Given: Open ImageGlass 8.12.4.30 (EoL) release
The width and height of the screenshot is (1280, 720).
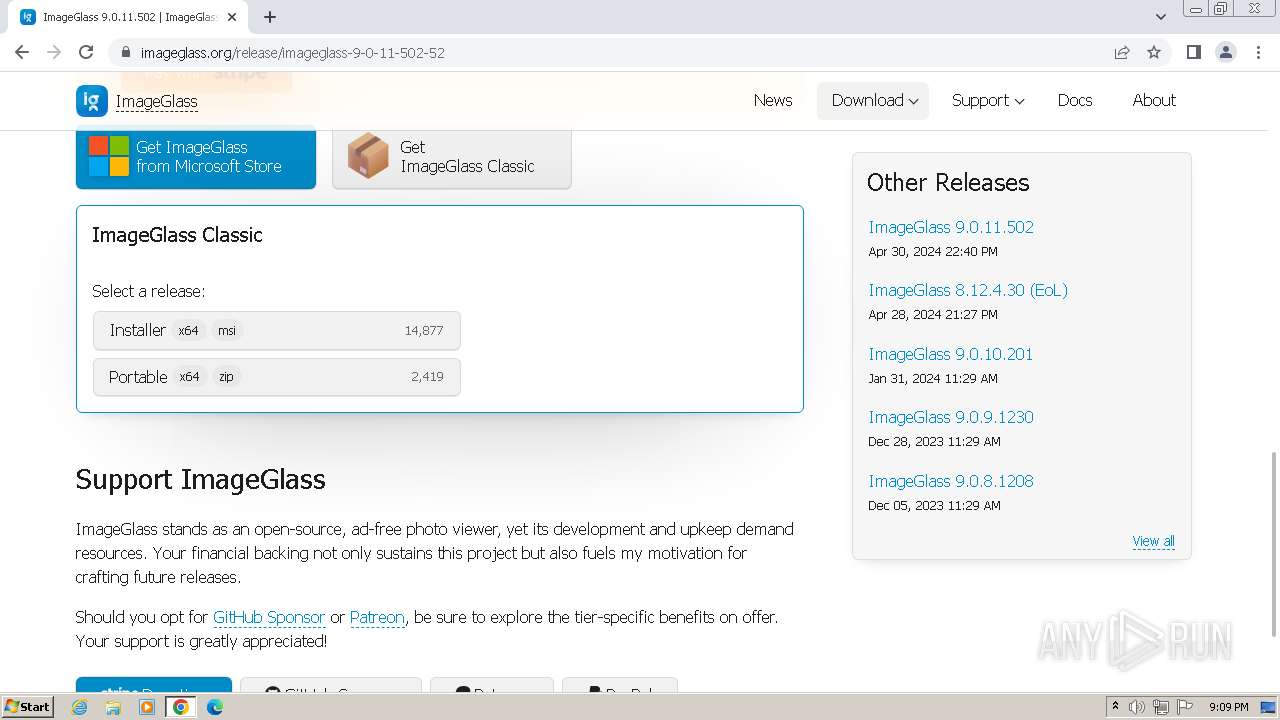Looking at the screenshot, I should click(x=968, y=290).
